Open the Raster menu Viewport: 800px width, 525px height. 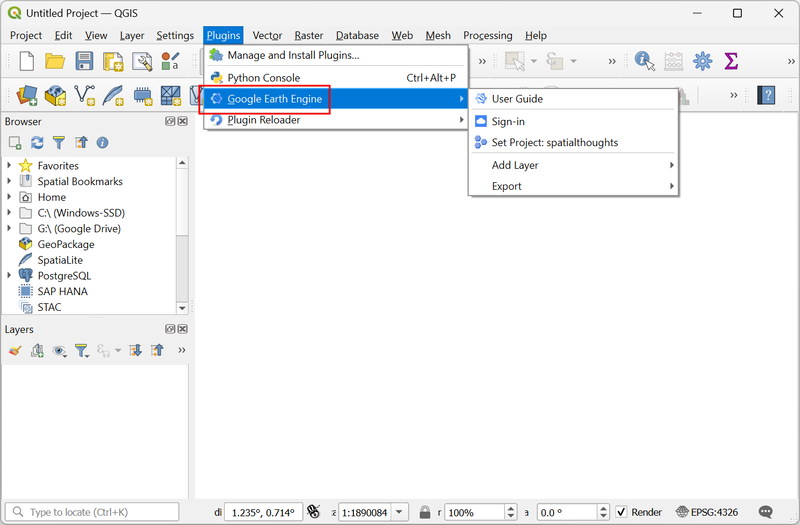point(309,35)
